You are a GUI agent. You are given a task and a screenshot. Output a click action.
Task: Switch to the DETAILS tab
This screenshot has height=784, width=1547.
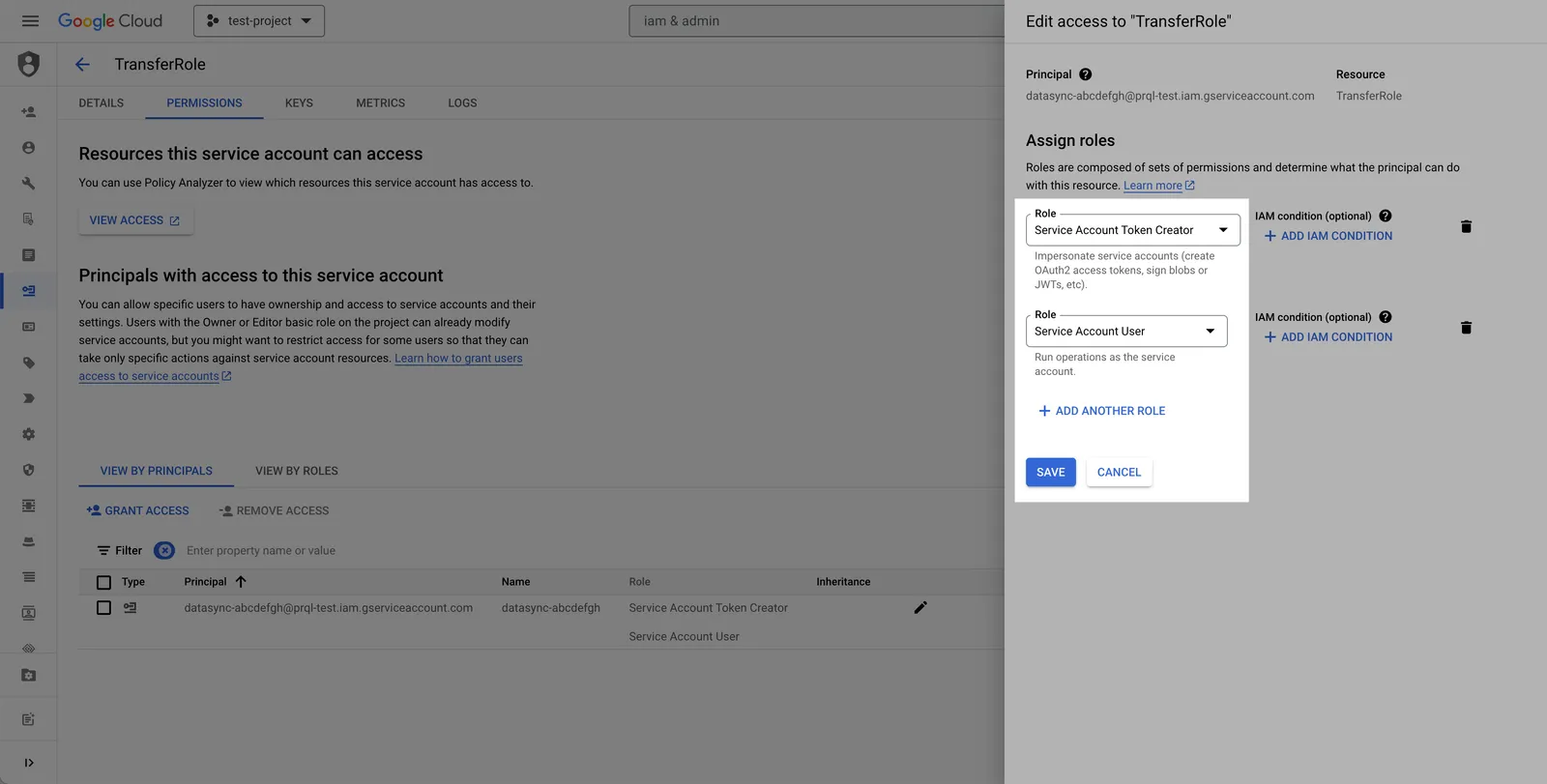click(x=102, y=102)
